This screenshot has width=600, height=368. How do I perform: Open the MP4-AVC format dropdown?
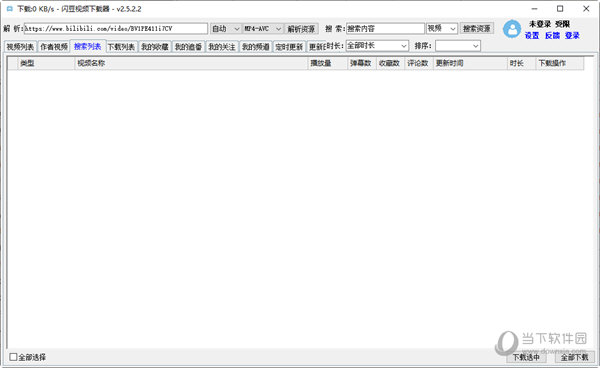pyautogui.click(x=263, y=29)
